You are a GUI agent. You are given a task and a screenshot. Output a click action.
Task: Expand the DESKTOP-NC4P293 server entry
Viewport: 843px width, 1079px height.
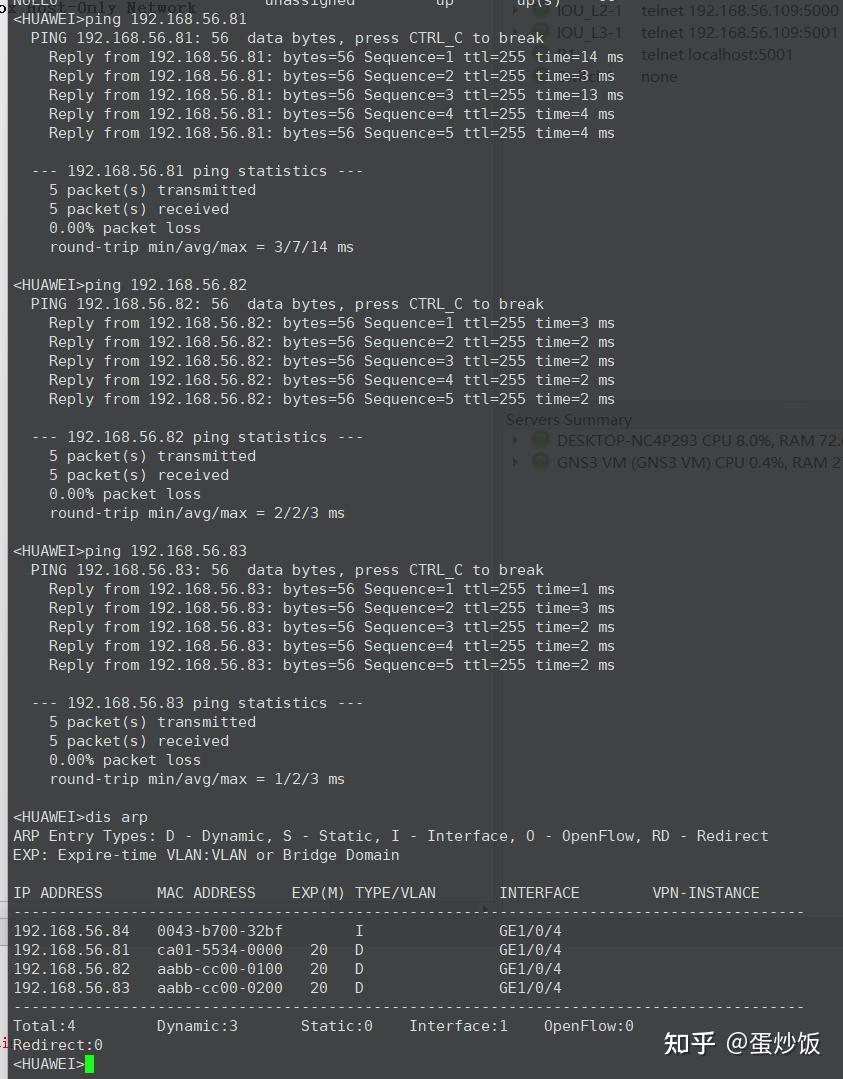(516, 440)
